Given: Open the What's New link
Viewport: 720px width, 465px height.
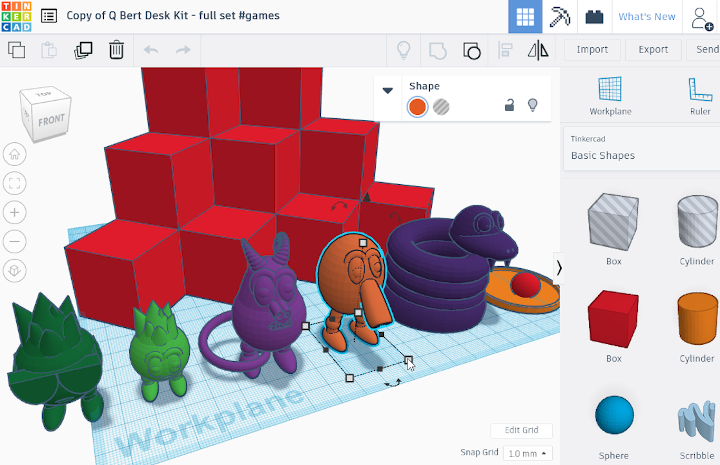Looking at the screenshot, I should pyautogui.click(x=647, y=17).
